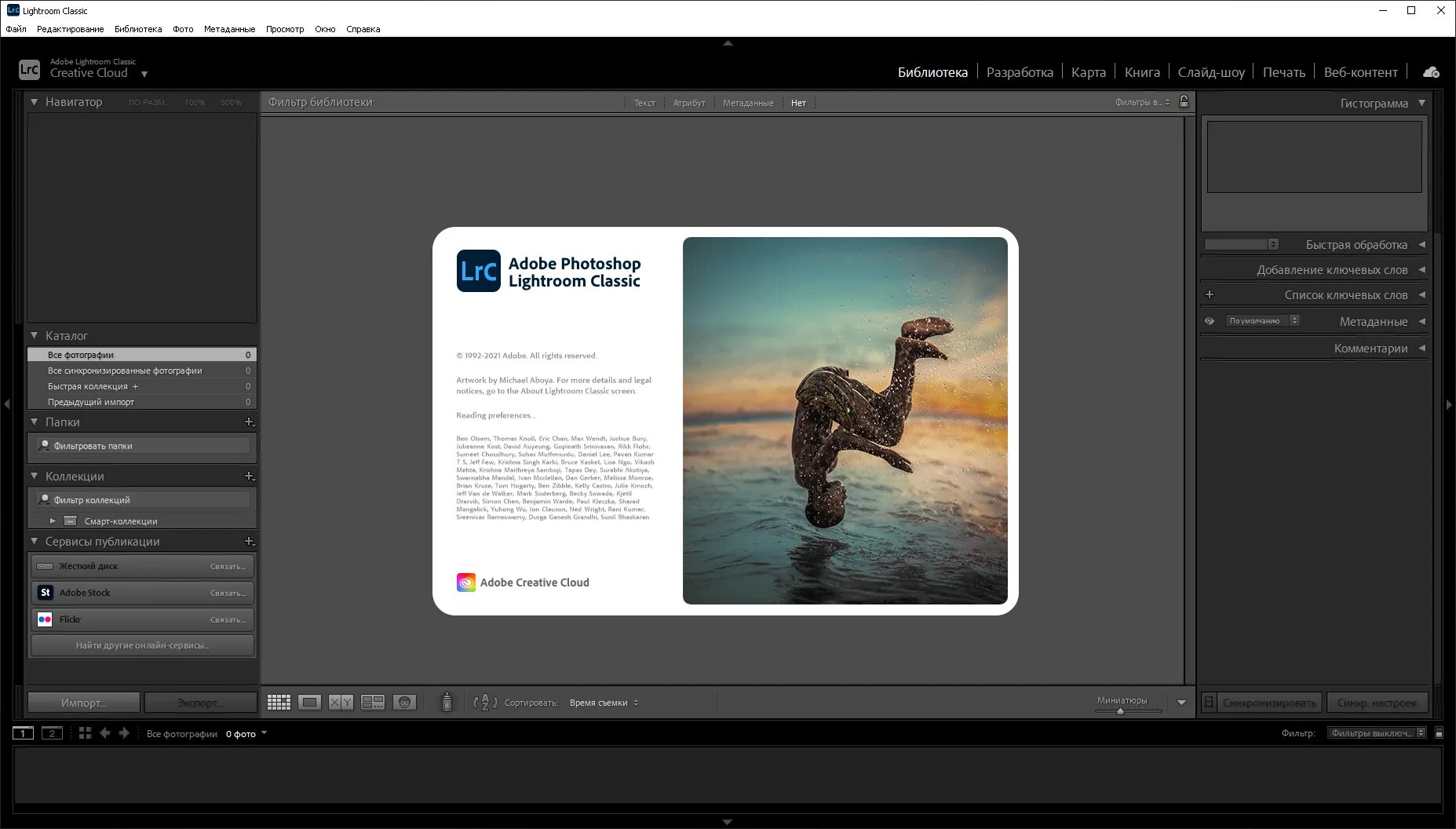Add a new folder with plus icon

tap(249, 422)
